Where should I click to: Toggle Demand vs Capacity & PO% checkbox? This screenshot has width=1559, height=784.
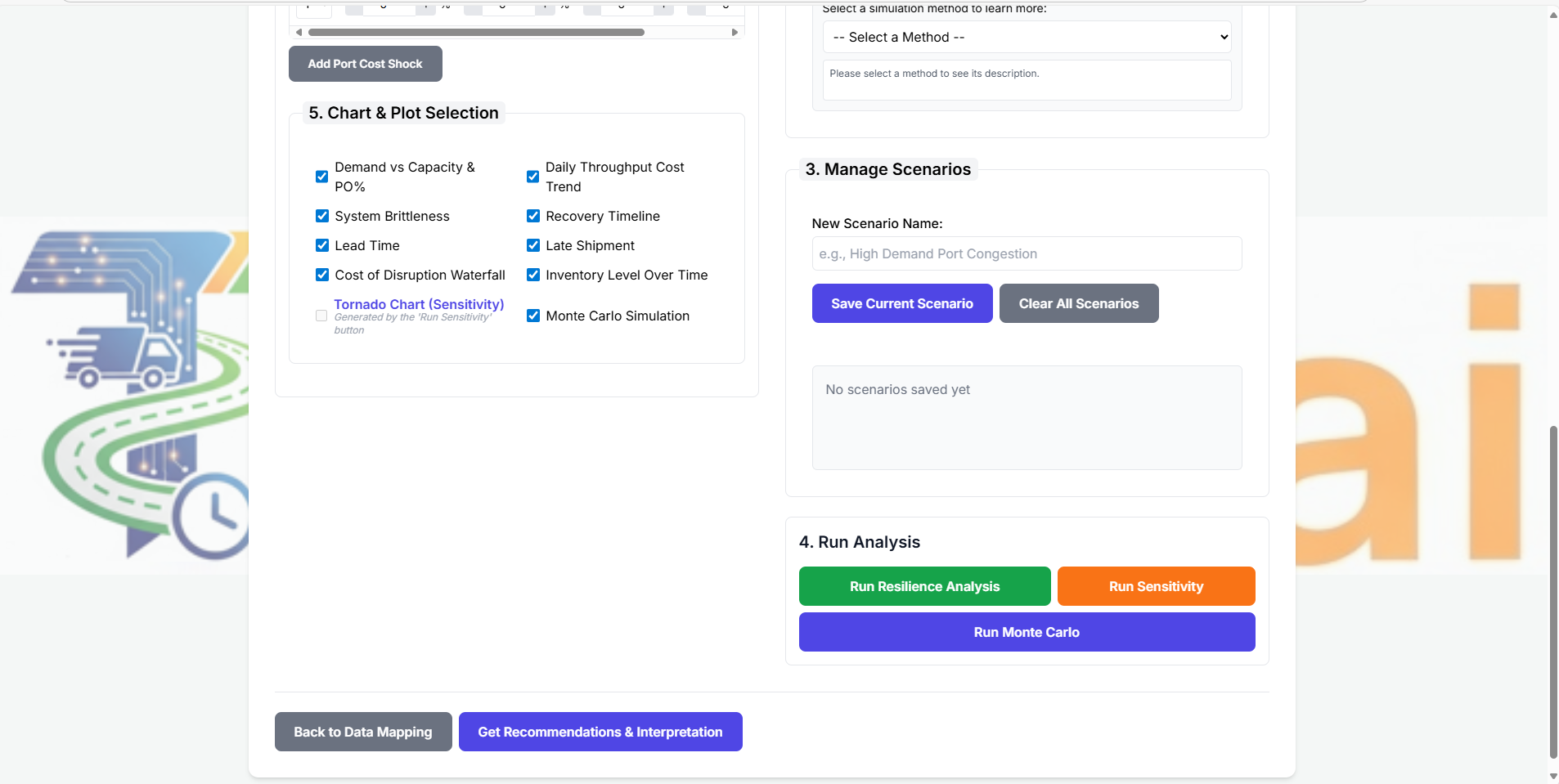[322, 177]
